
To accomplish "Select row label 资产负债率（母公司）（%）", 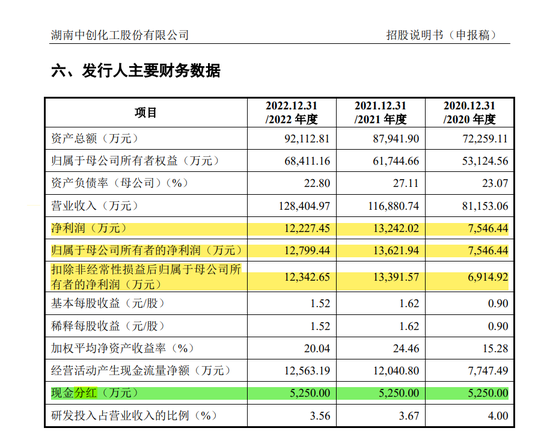I will [x=120, y=183].
